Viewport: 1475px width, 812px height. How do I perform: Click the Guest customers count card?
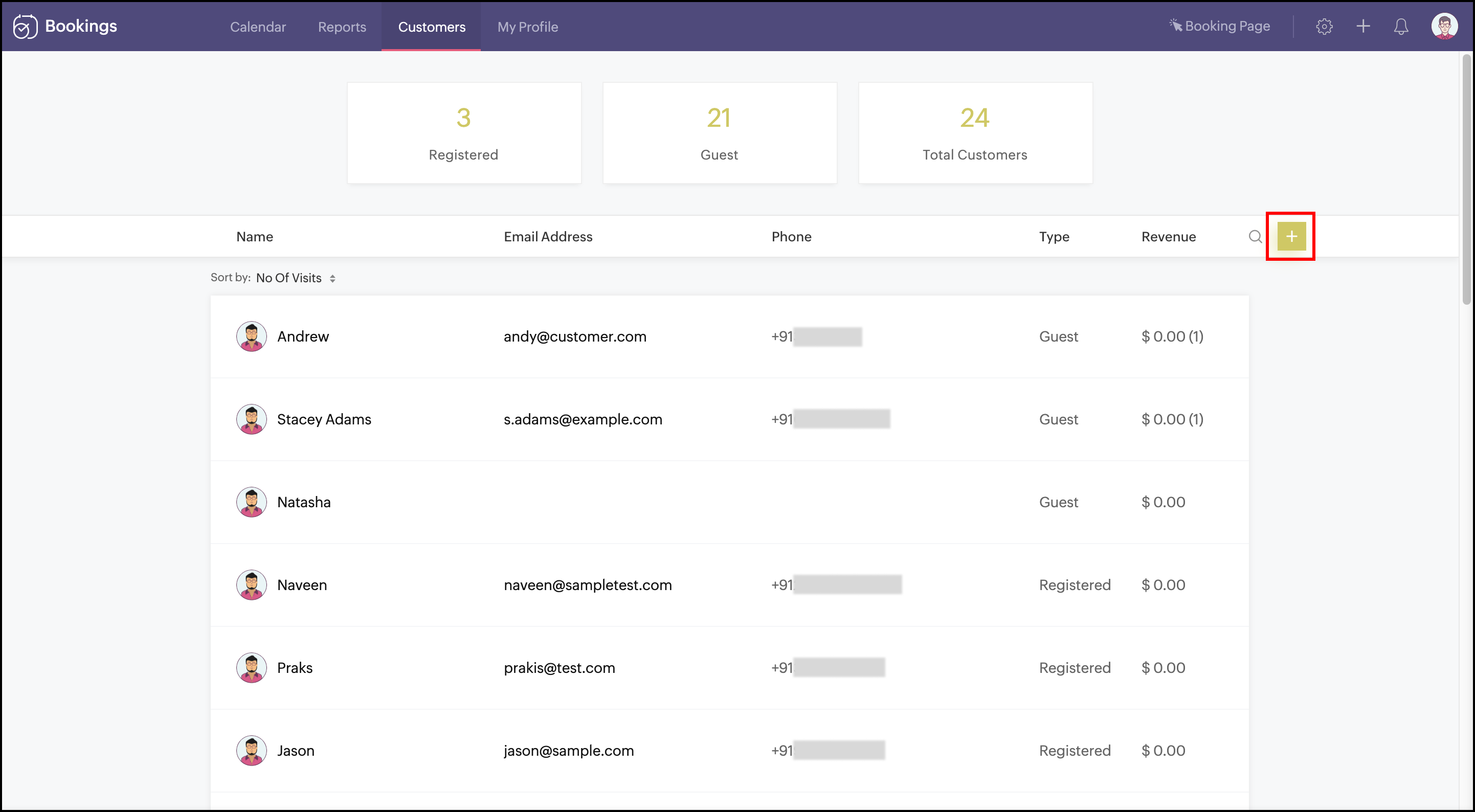pos(719,133)
